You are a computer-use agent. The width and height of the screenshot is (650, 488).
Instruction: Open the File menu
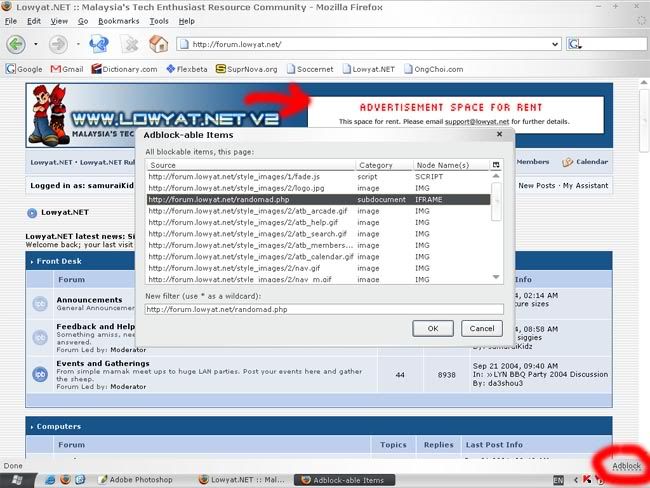[x=11, y=21]
